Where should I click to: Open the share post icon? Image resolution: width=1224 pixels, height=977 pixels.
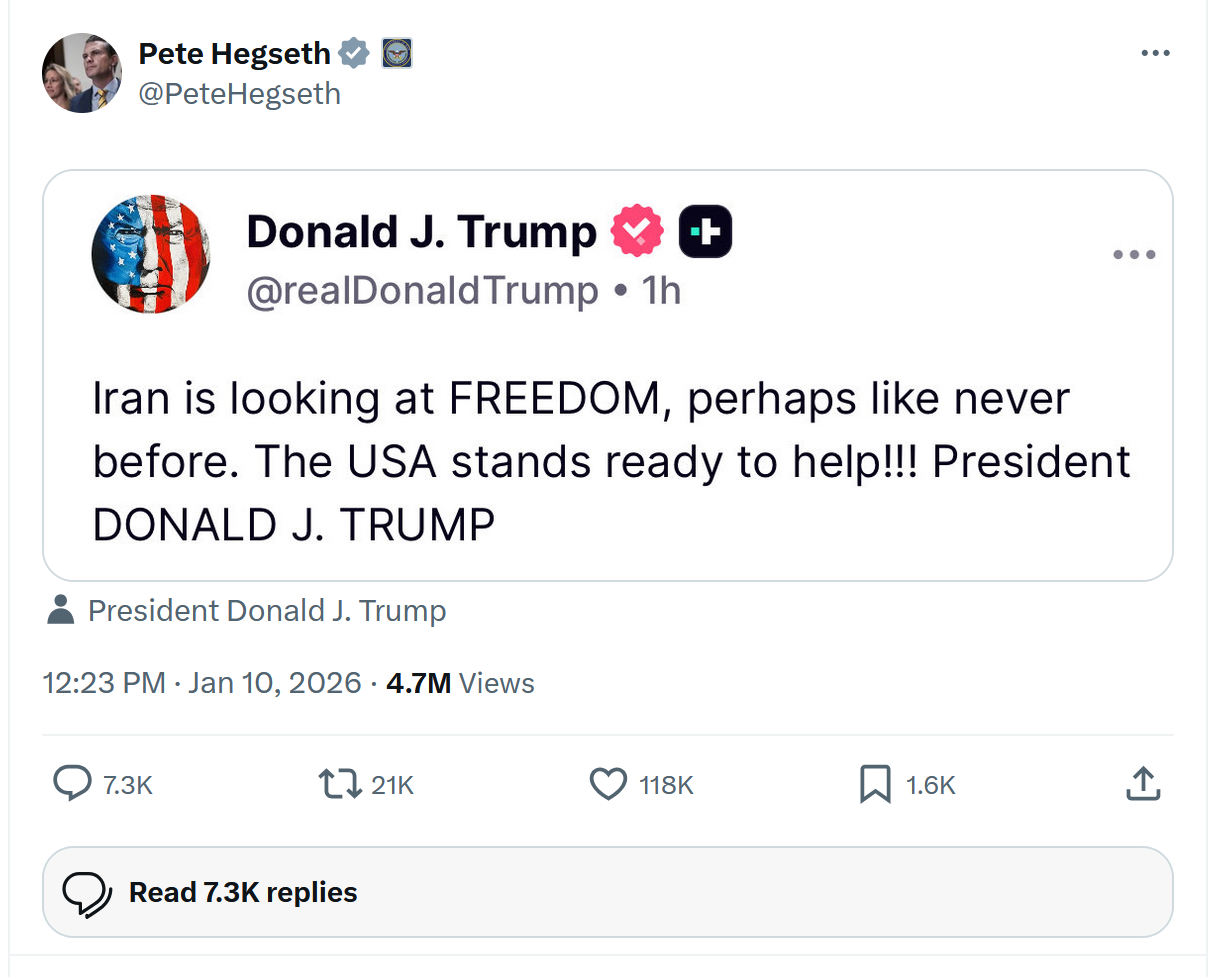coord(1143,784)
